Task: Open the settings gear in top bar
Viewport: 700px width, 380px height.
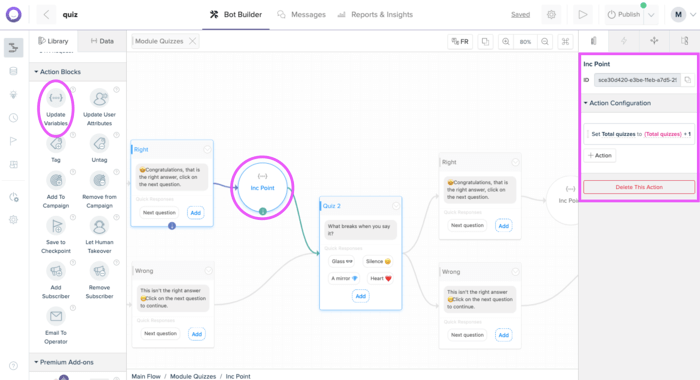Action: [551, 15]
